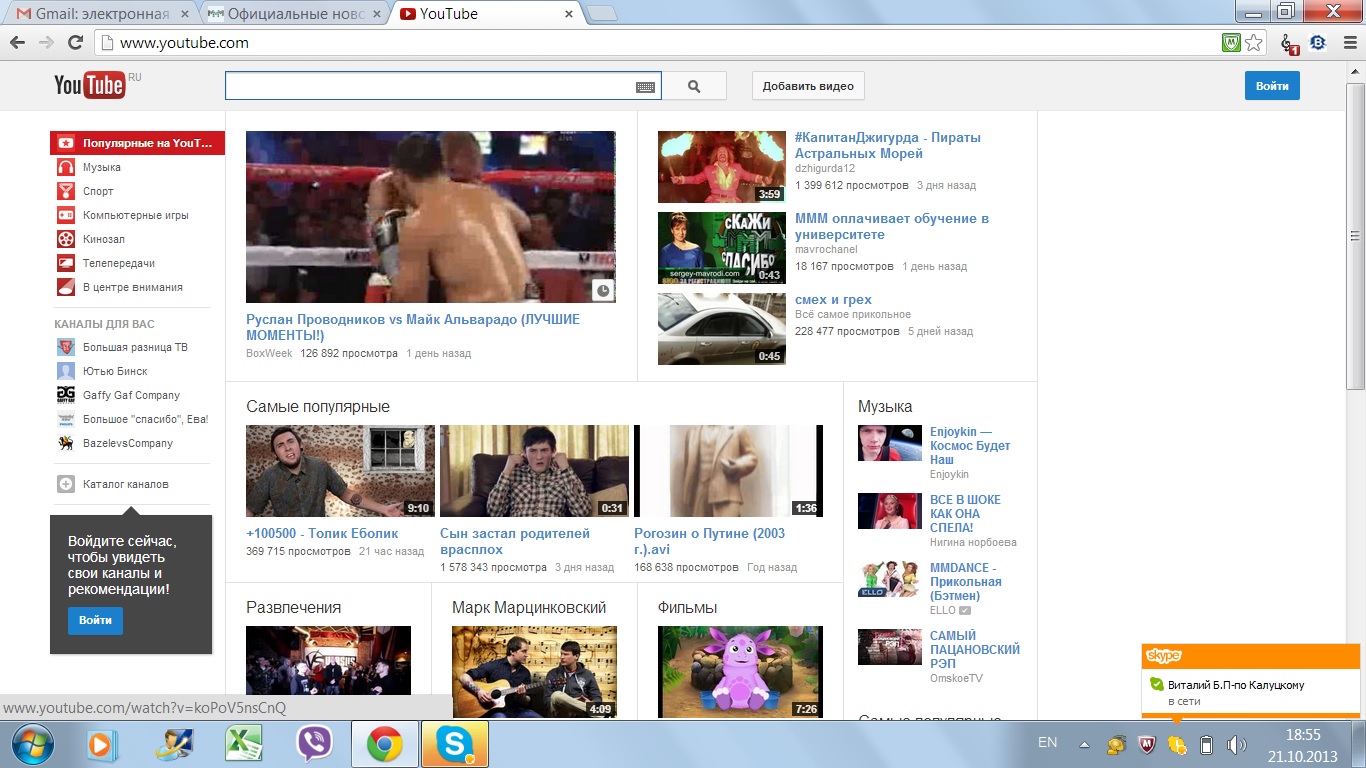Close the YouTube tab
Viewport: 1366px width, 768px height.
[x=568, y=14]
